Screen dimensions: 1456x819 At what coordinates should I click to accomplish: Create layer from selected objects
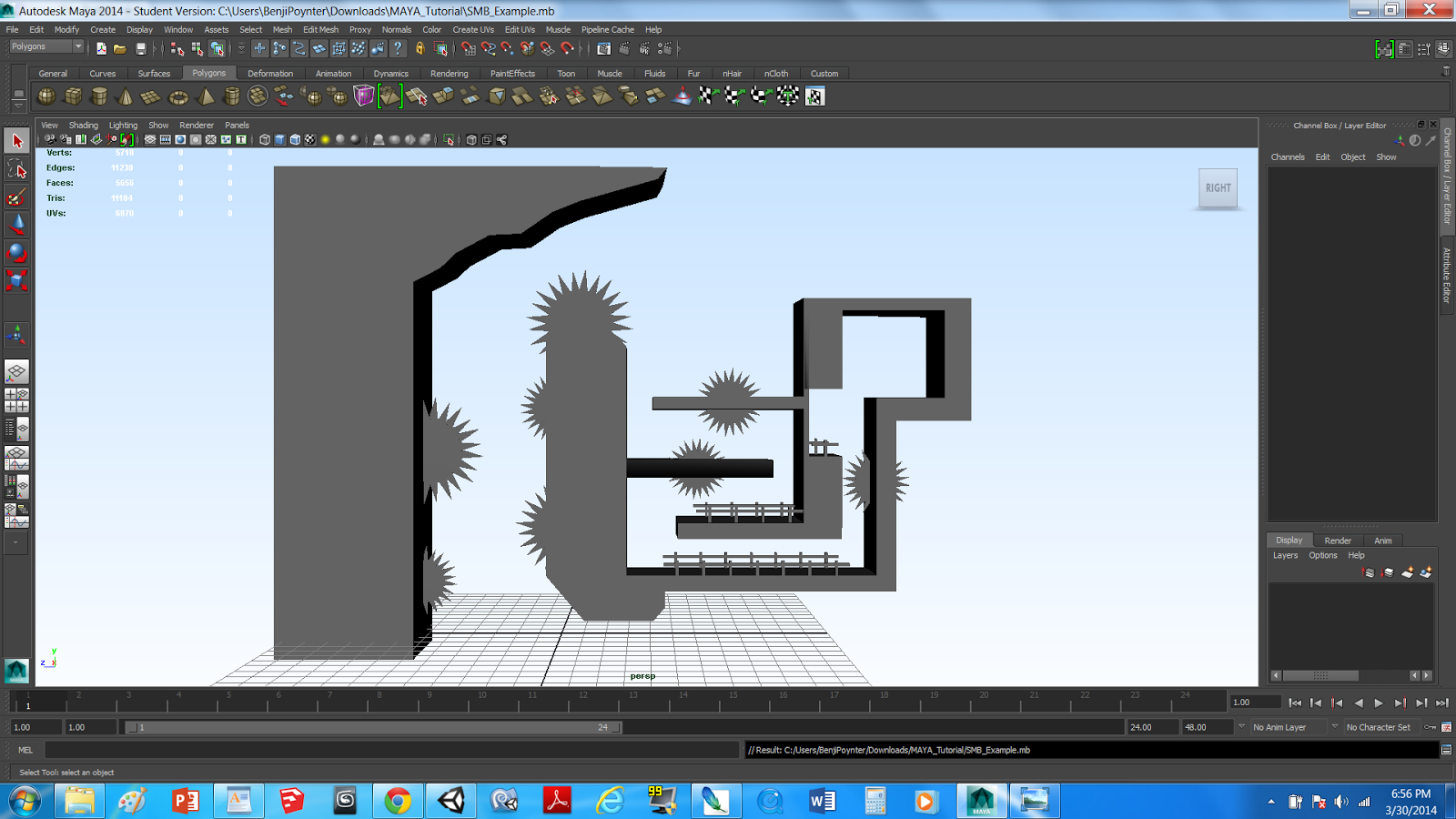coord(1426,572)
